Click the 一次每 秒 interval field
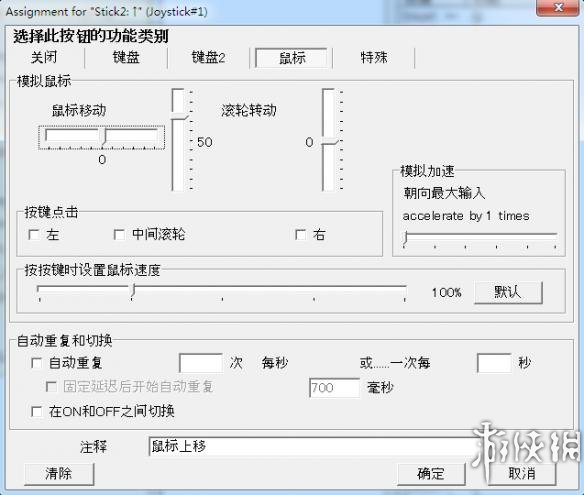The image size is (584, 495). click(494, 363)
